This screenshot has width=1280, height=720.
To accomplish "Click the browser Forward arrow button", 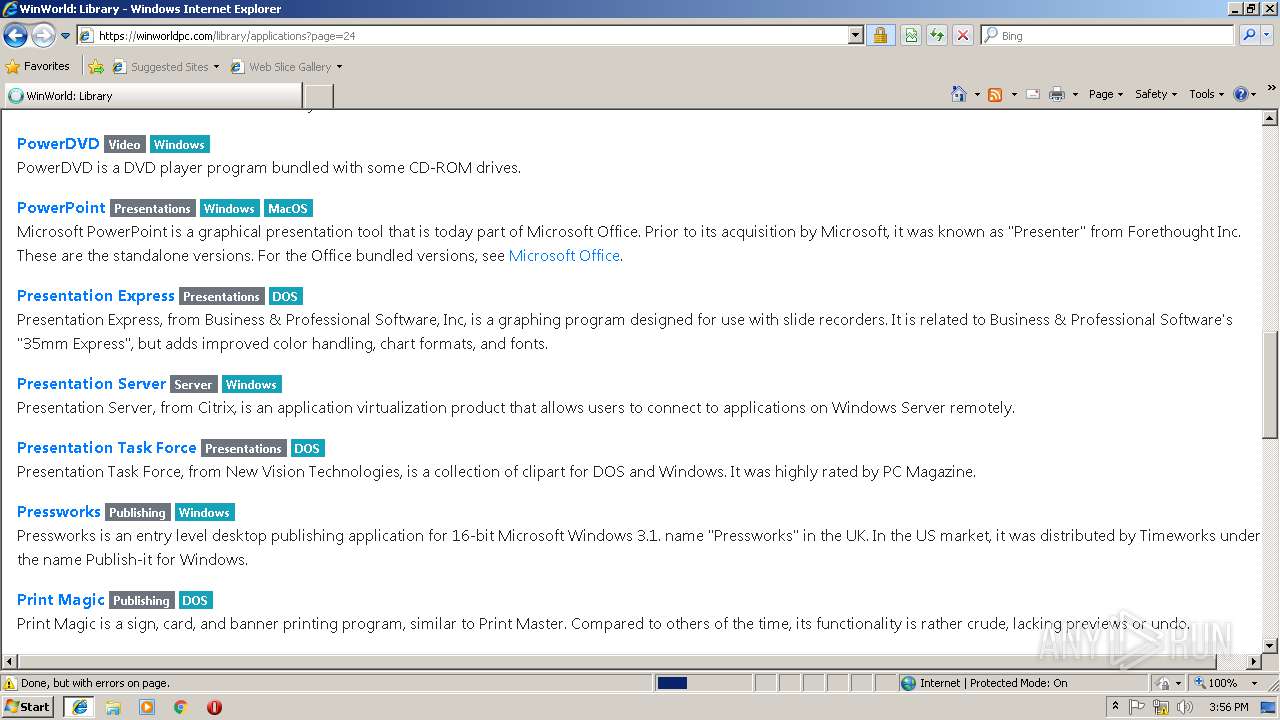I will (43, 36).
